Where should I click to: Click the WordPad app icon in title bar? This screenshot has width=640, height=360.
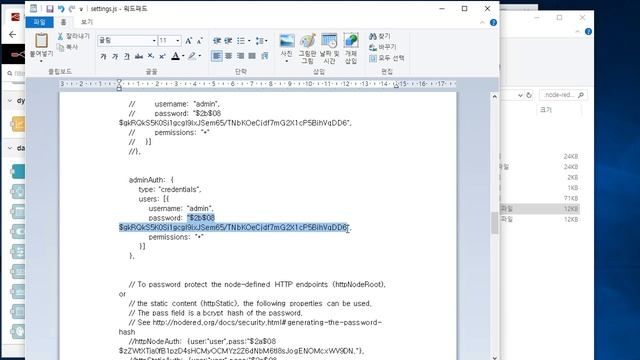point(33,9)
